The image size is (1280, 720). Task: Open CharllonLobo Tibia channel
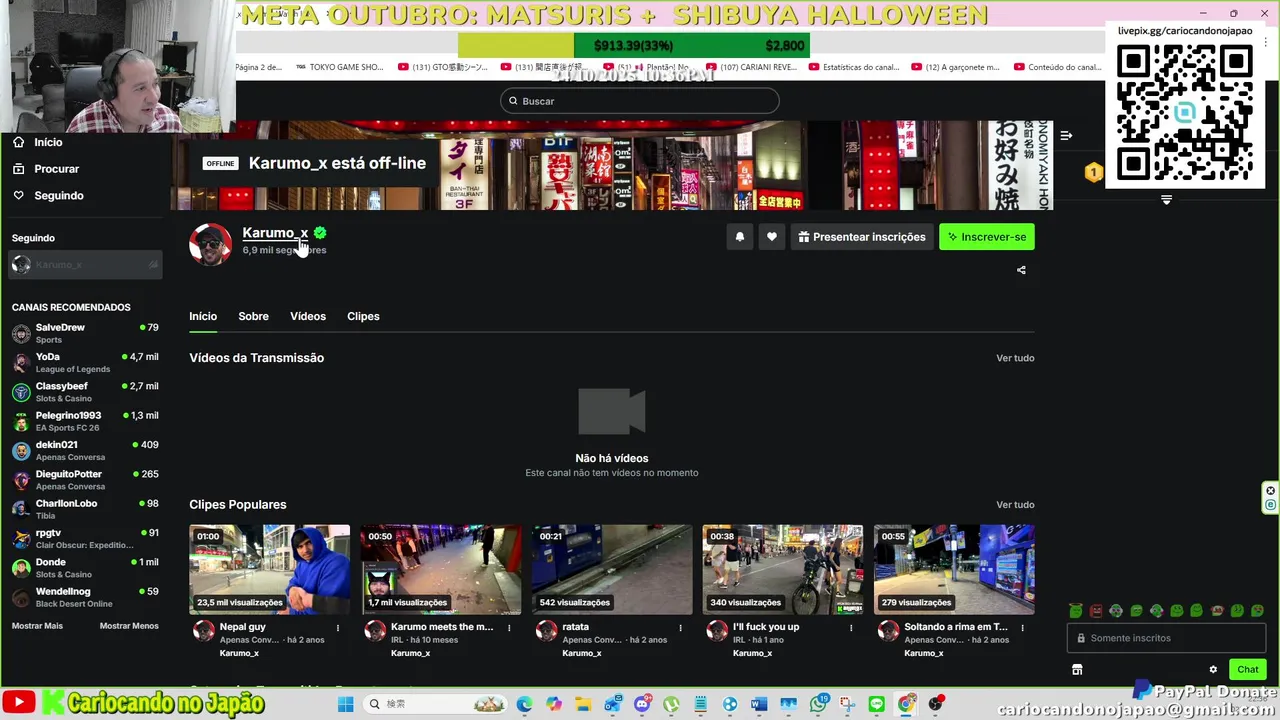pyautogui.click(x=85, y=509)
